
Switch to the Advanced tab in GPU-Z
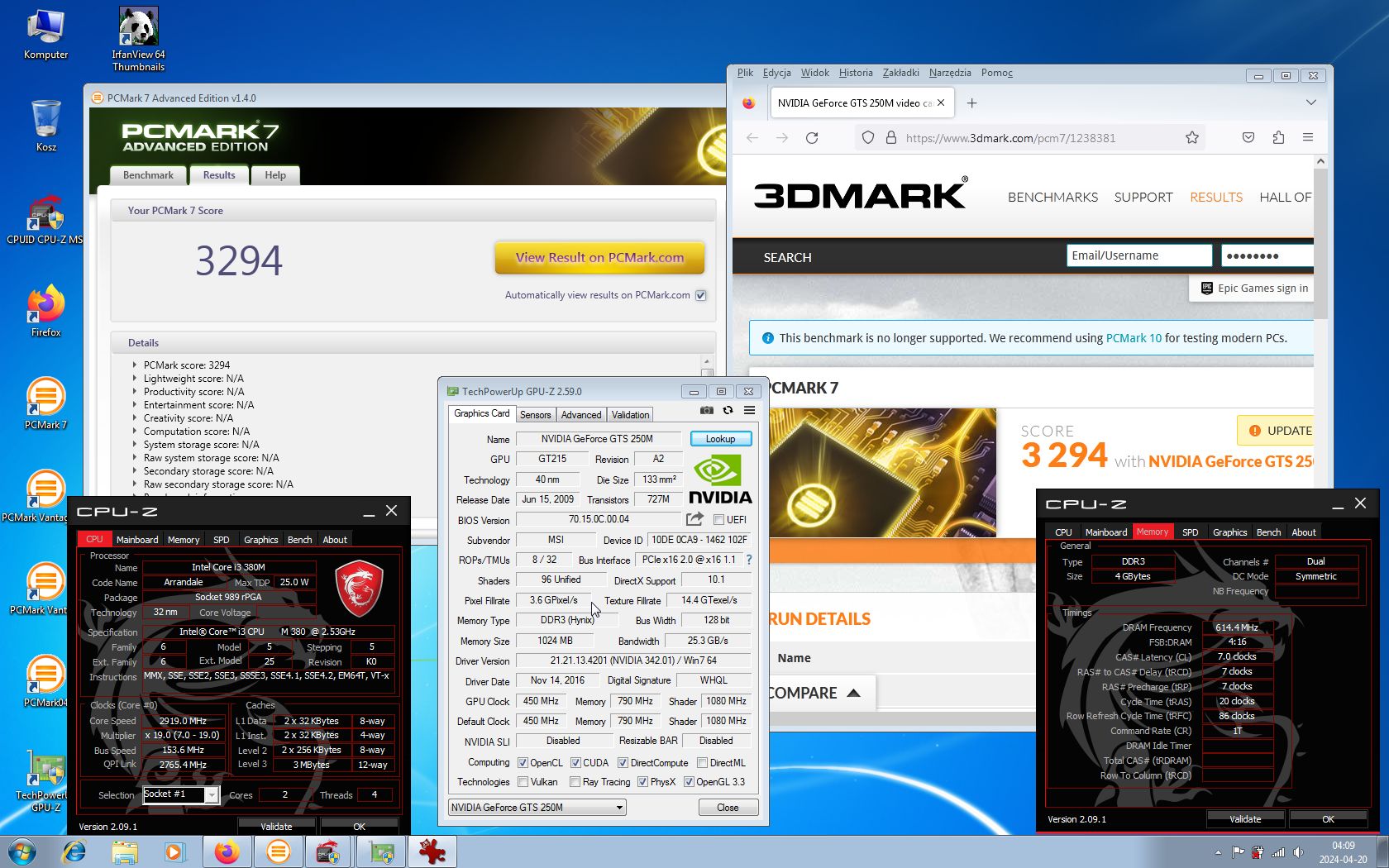point(581,415)
